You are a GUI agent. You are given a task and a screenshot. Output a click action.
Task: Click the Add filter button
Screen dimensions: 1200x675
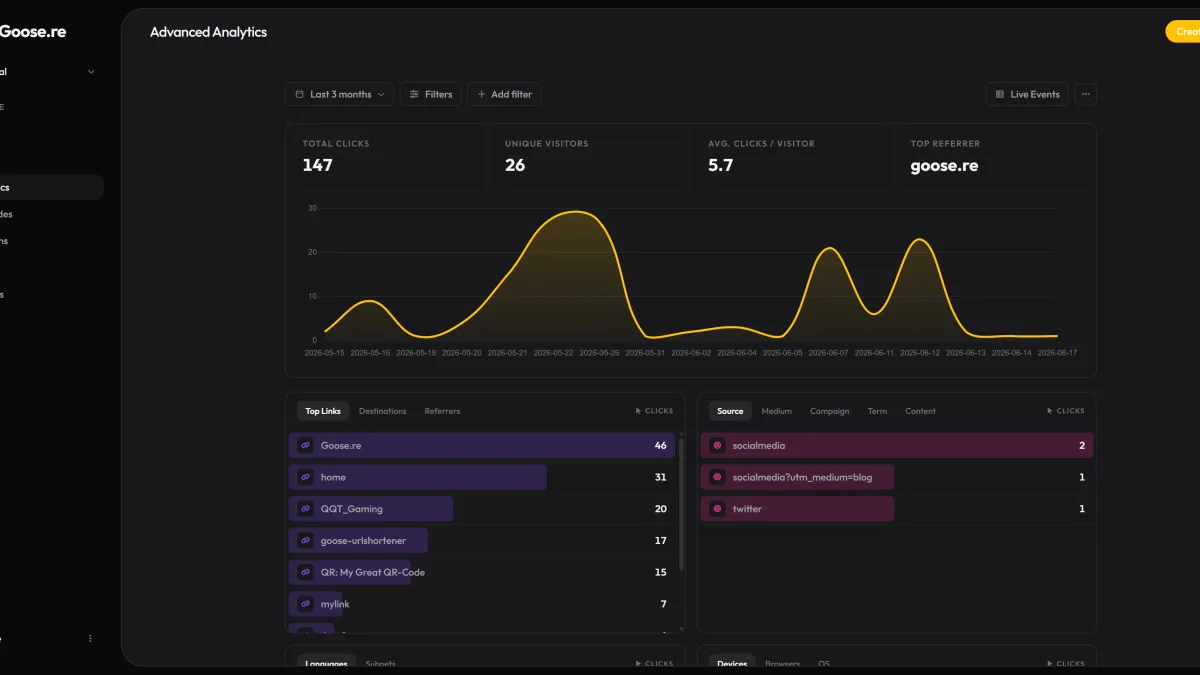click(x=504, y=94)
